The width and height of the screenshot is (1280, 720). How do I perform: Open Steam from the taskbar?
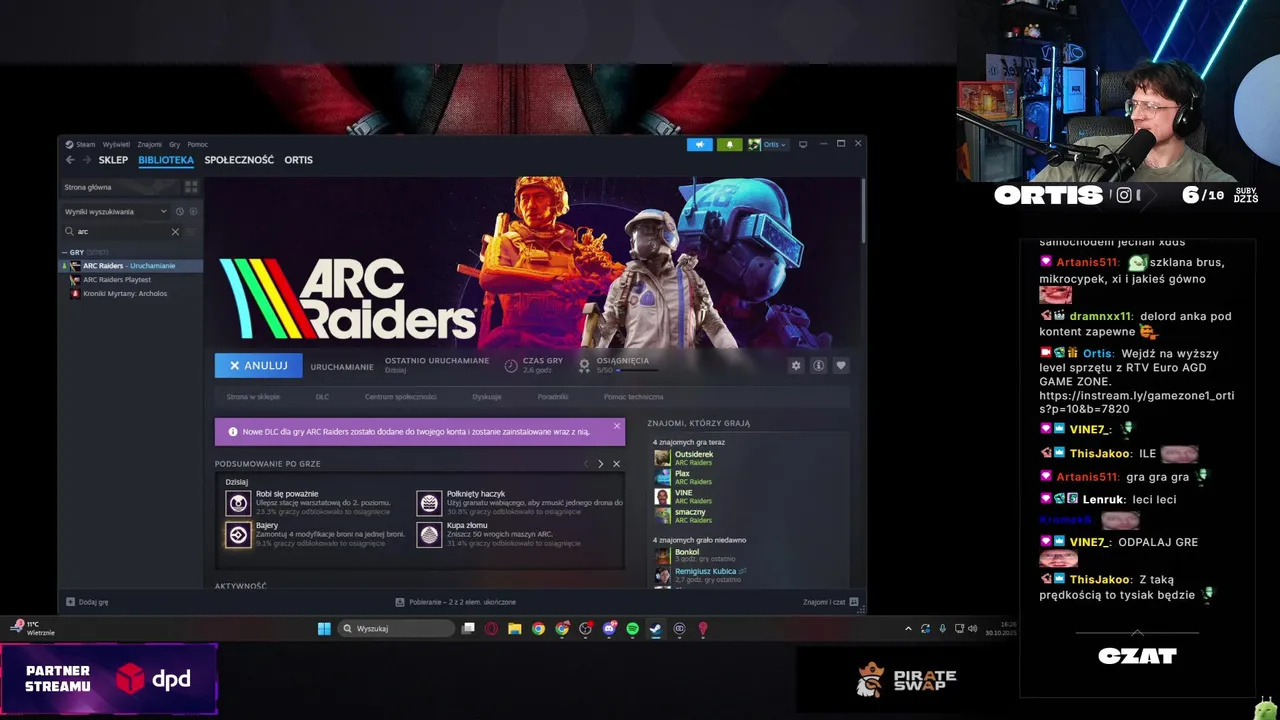point(655,629)
